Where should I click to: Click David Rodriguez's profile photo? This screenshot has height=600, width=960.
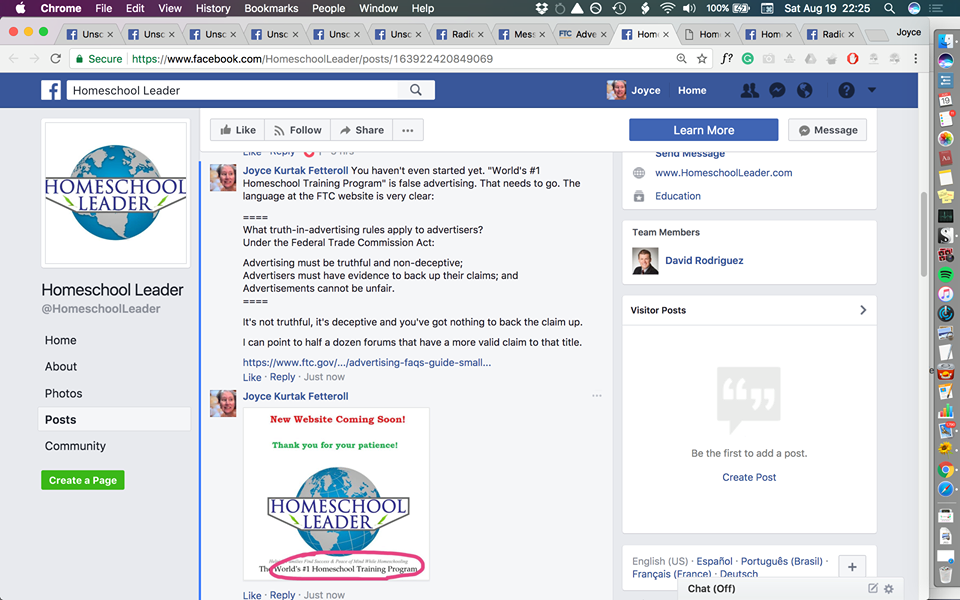(645, 261)
